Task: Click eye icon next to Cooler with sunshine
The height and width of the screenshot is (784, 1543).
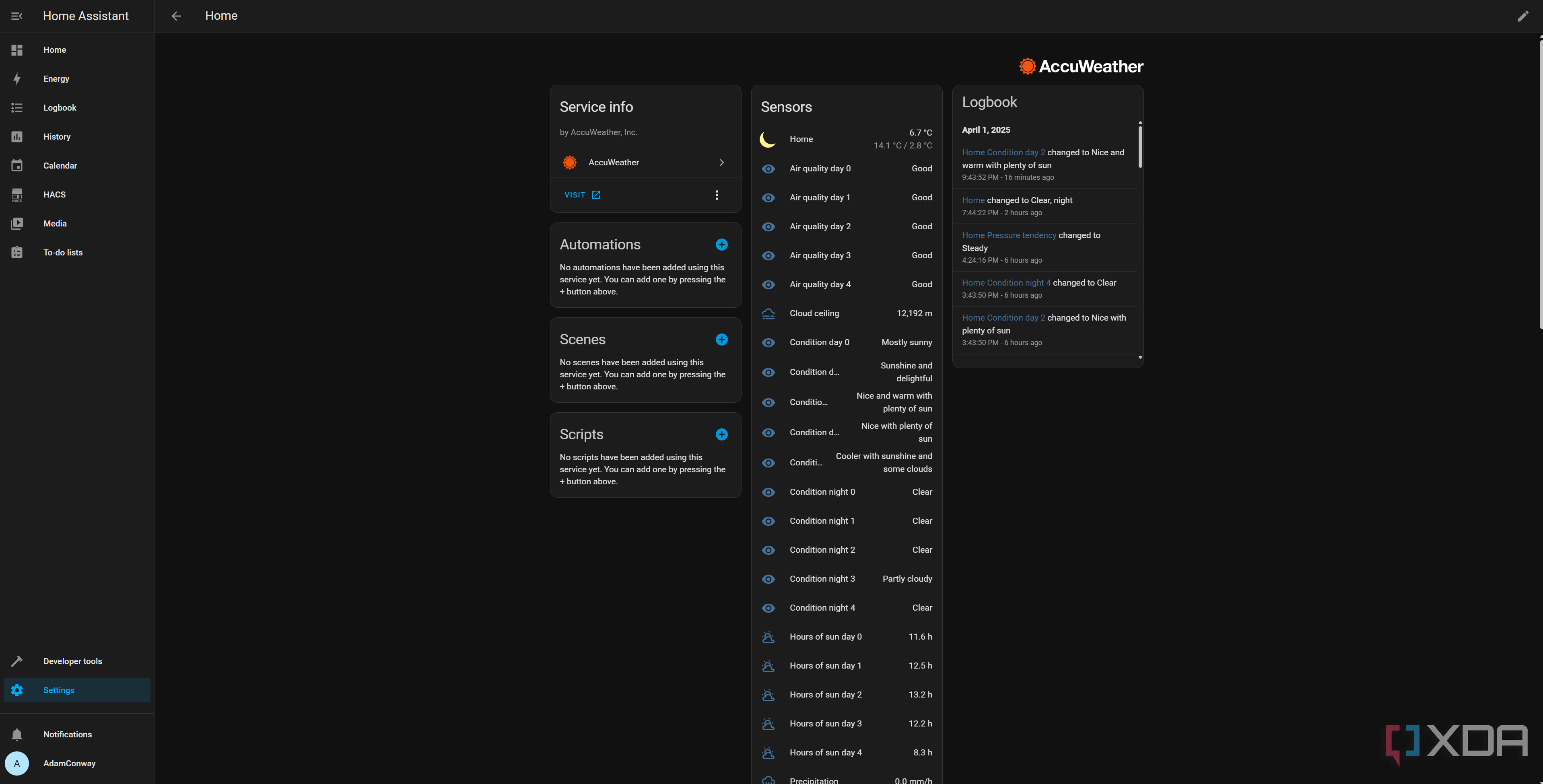Action: pos(768,463)
